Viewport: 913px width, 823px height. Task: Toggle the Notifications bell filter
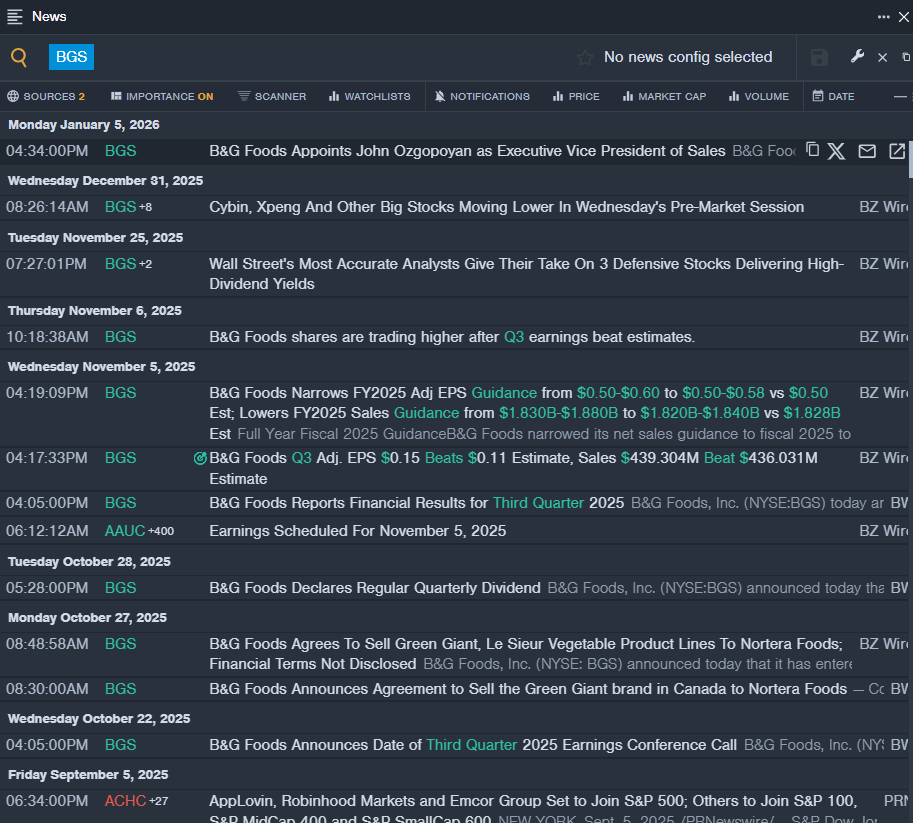click(x=482, y=97)
